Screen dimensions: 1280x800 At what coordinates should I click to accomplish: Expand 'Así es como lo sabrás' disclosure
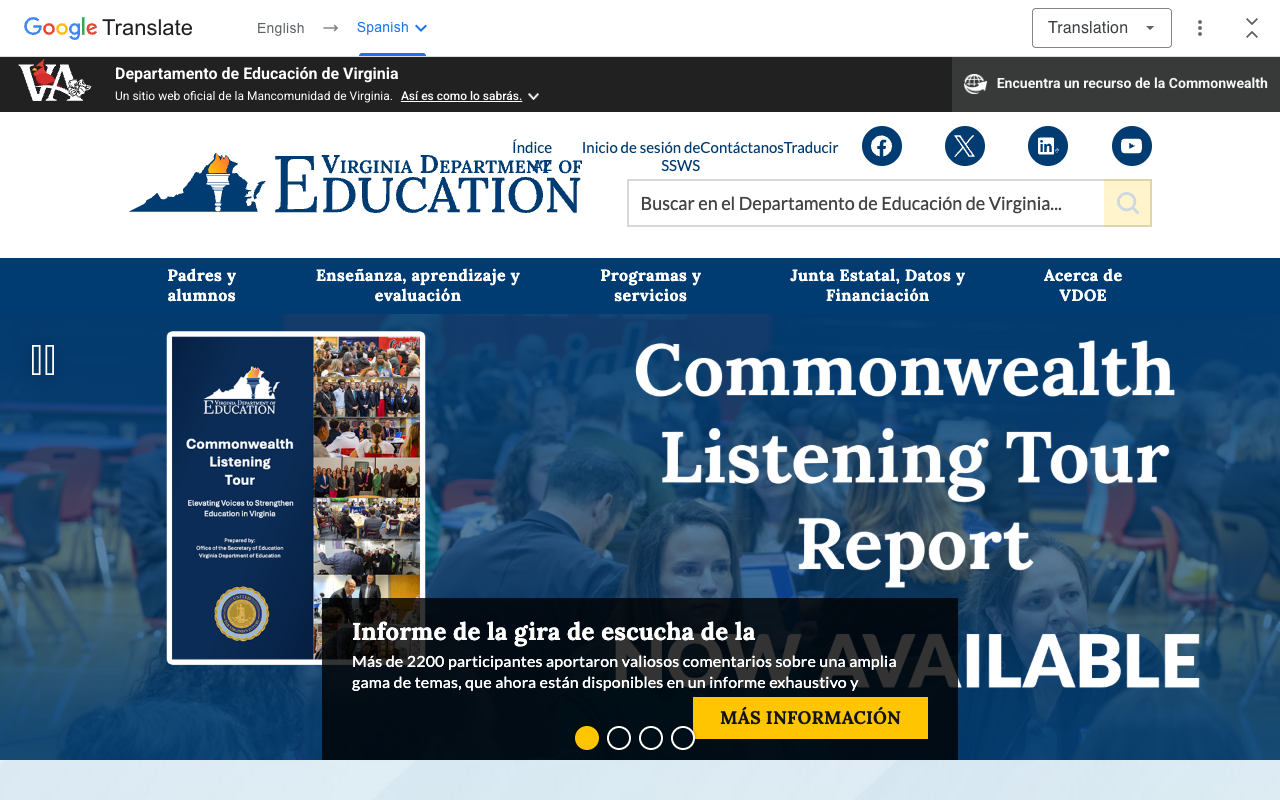tap(470, 96)
